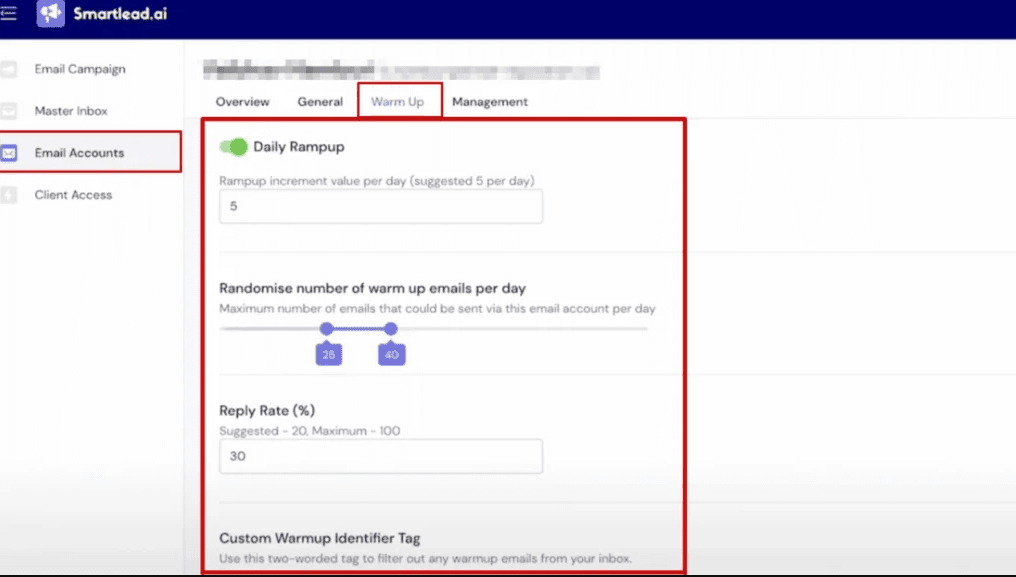The width and height of the screenshot is (1016, 577).
Task: Disable the Daily Rampup toggle
Action: (x=233, y=146)
